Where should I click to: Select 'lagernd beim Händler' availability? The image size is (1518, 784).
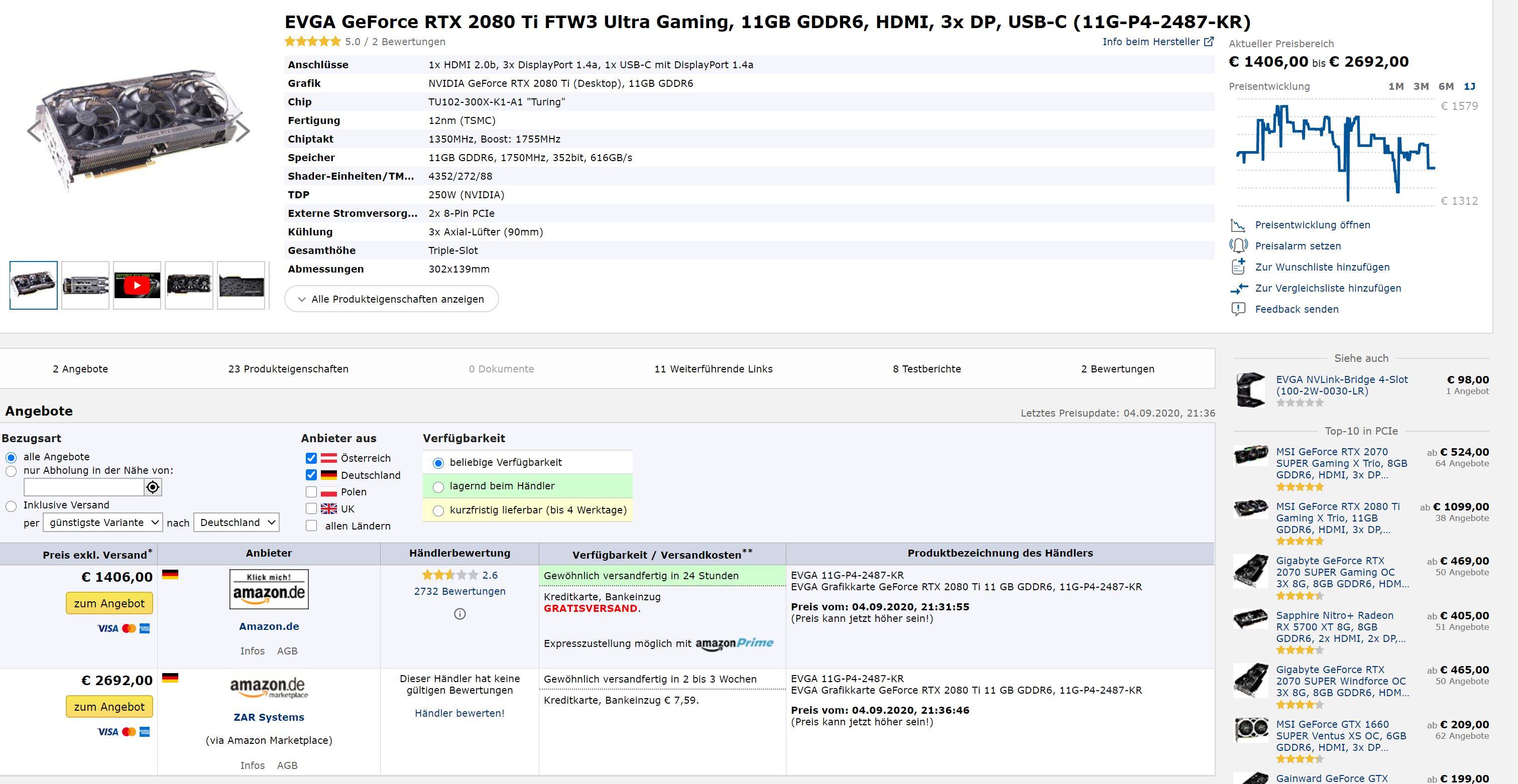click(438, 487)
